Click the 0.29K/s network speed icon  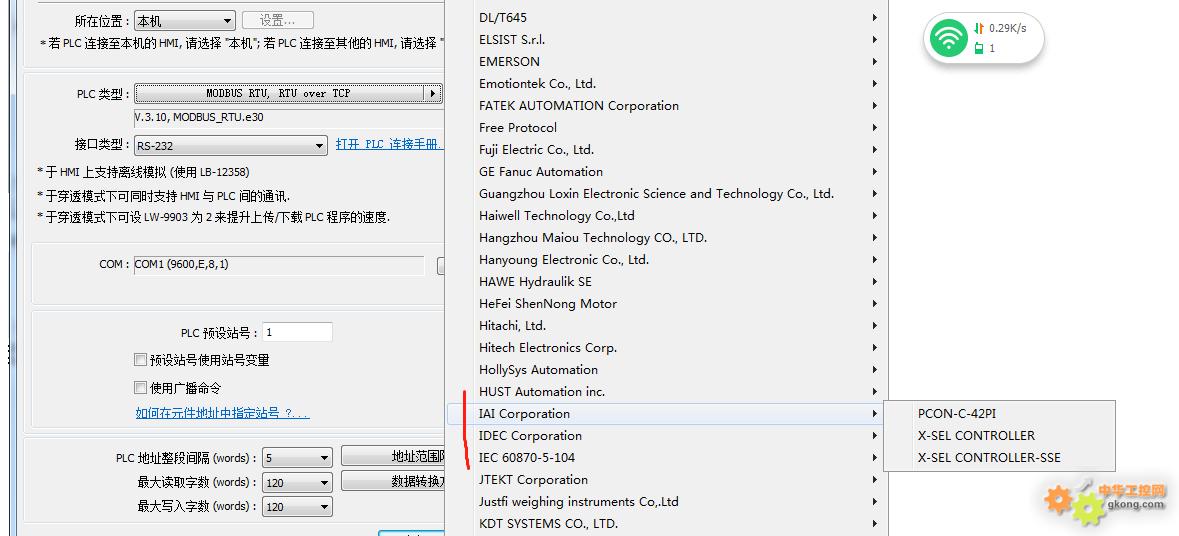tap(979, 29)
